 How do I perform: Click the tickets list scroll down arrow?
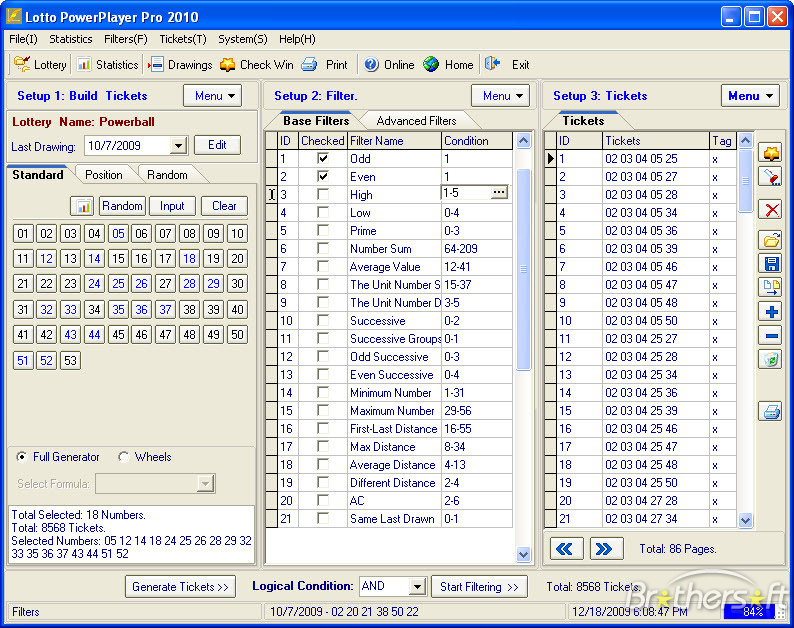tap(745, 520)
